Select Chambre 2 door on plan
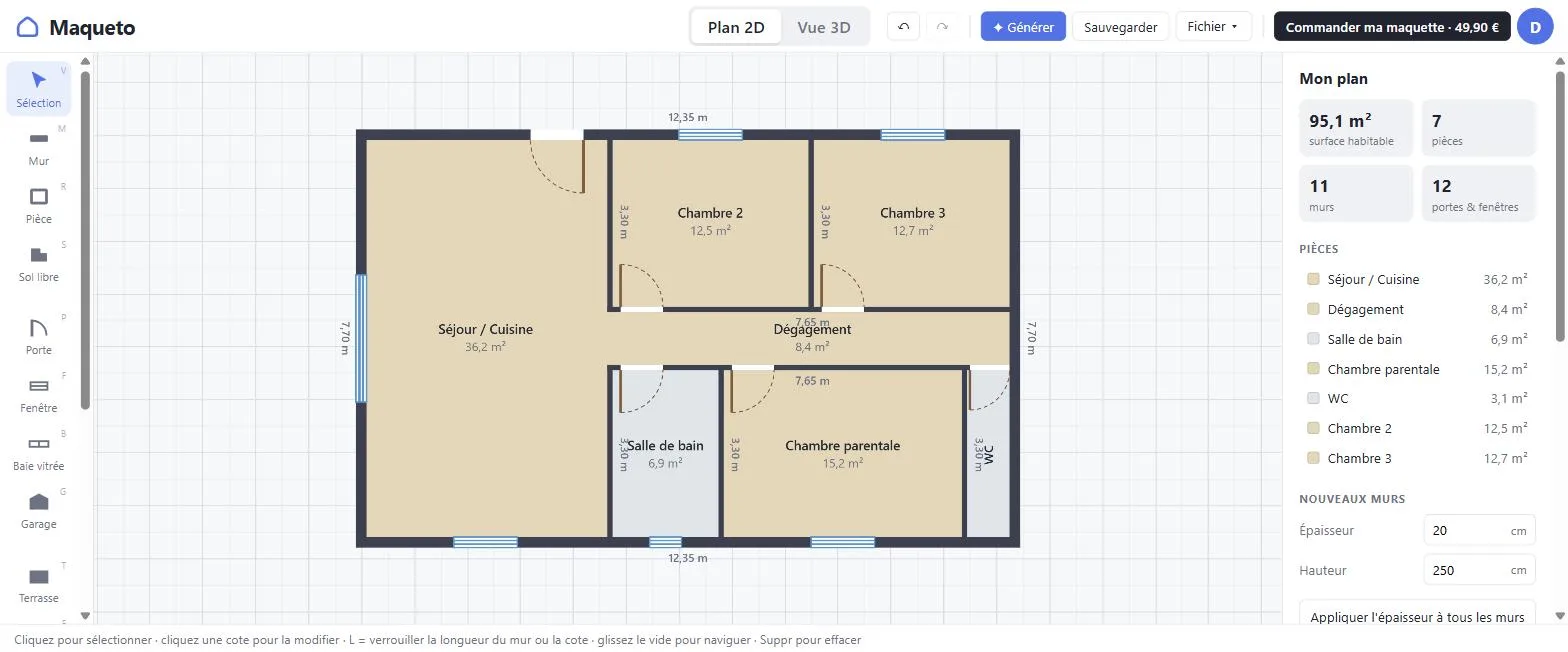1568x652 pixels. pyautogui.click(x=641, y=288)
